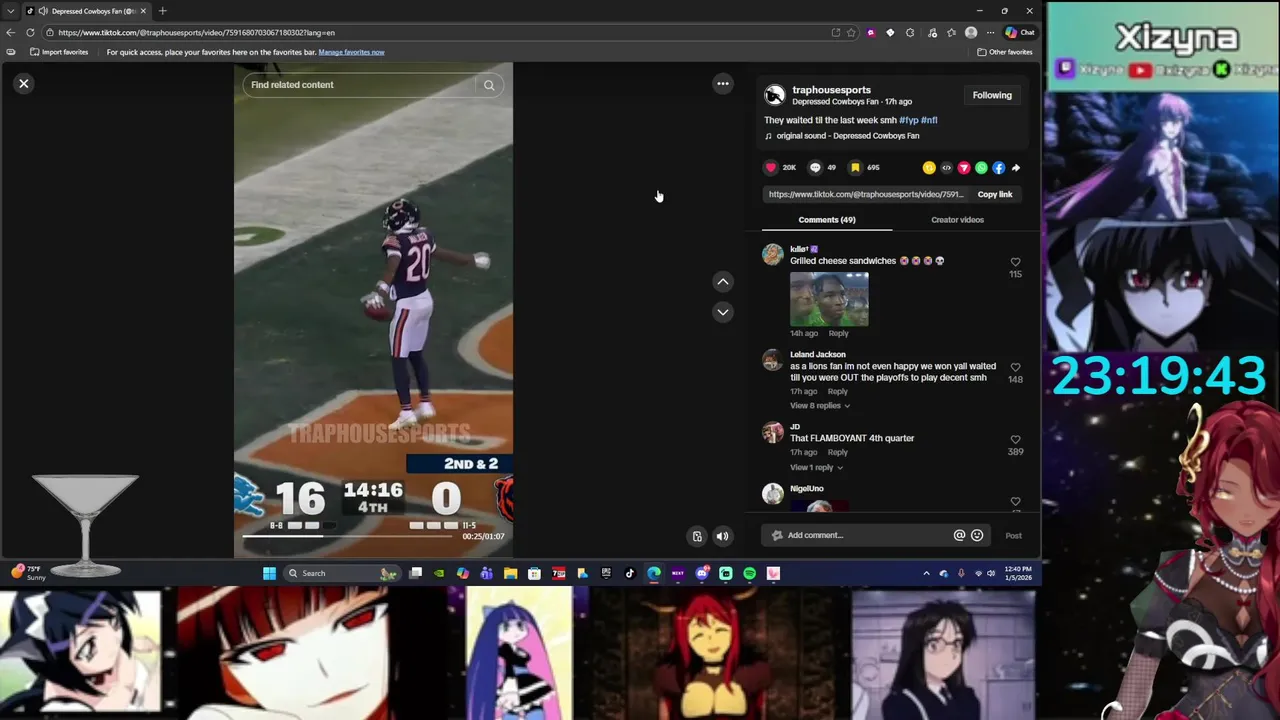Viewport: 1280px width, 720px height.
Task: Click the Manage favorites now link
Action: coord(351,52)
